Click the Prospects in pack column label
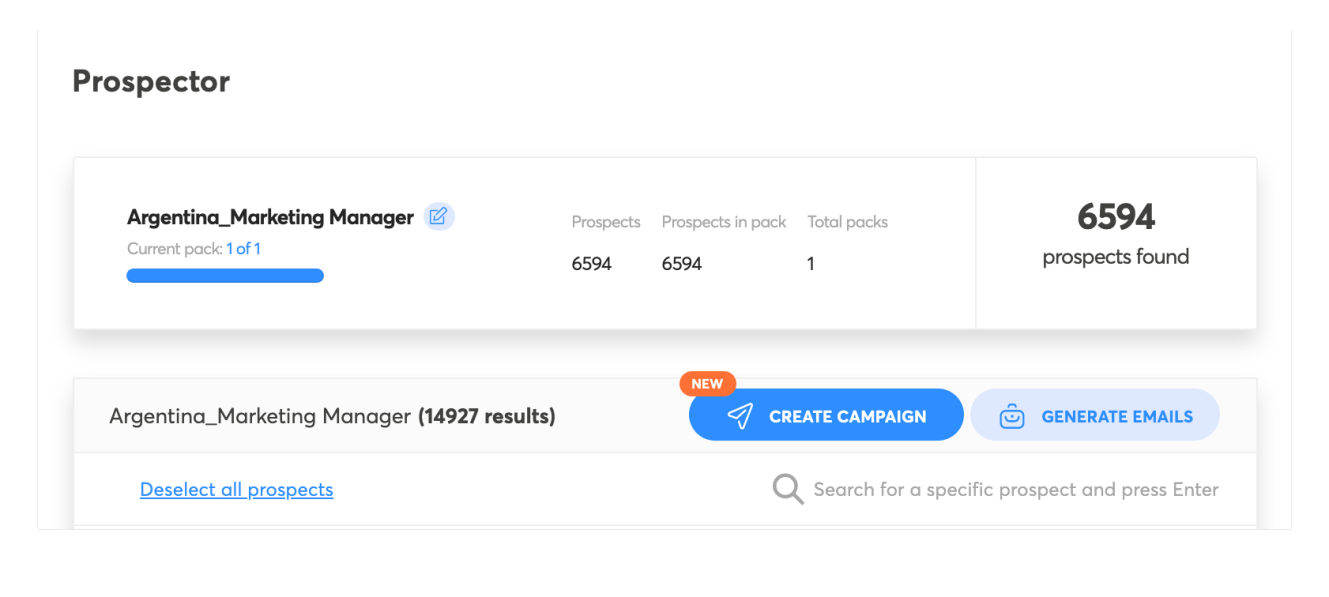This screenshot has height=597, width=1329. pos(724,222)
